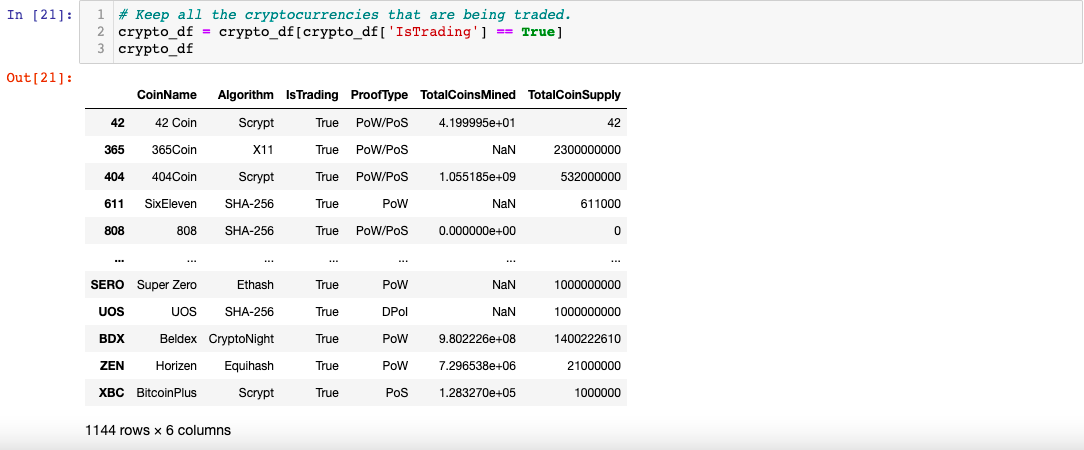The width and height of the screenshot is (1084, 450).
Task: Click the 7.296538e+06 mined value
Action: (x=477, y=365)
